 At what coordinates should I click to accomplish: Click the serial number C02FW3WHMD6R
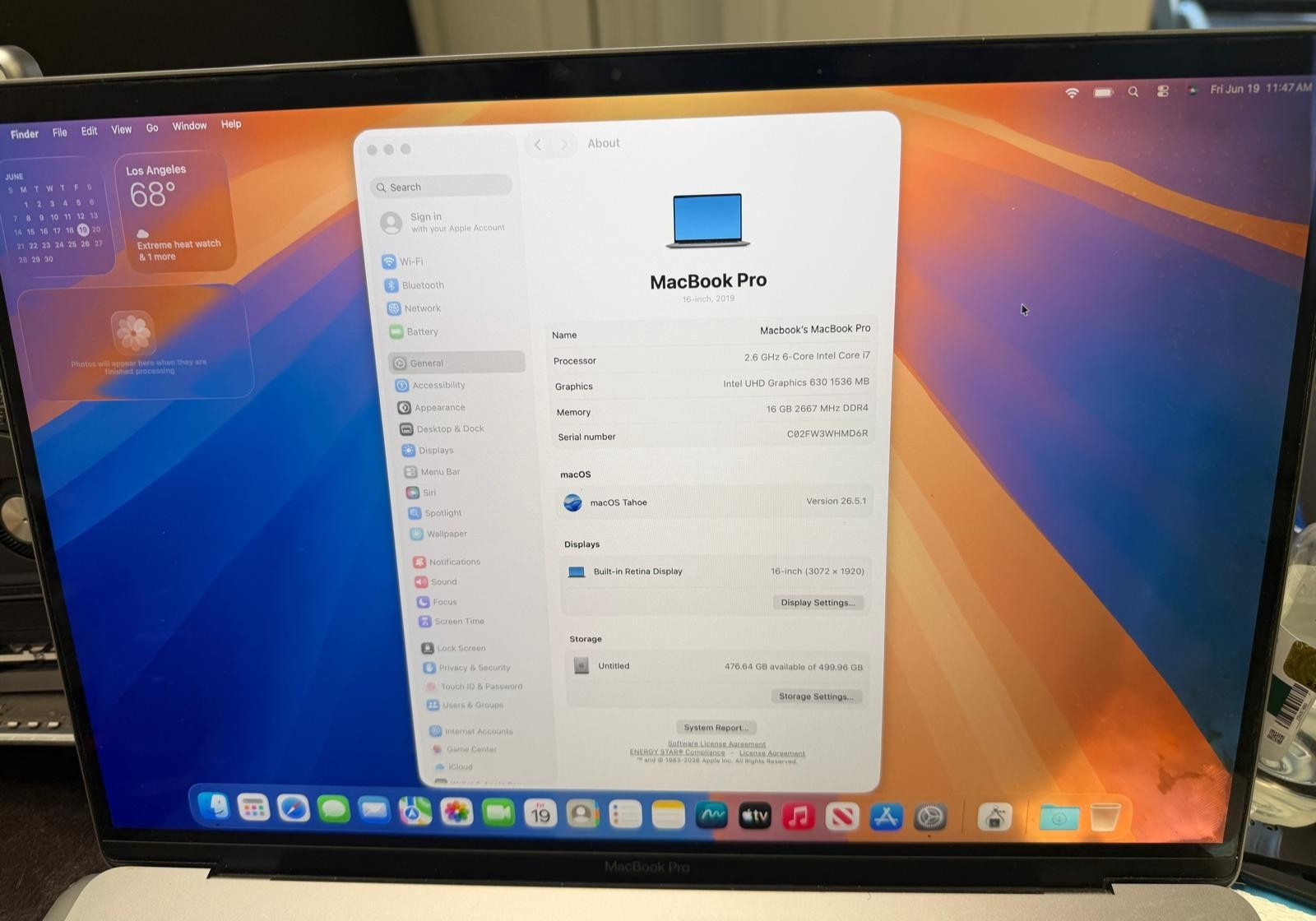[827, 433]
